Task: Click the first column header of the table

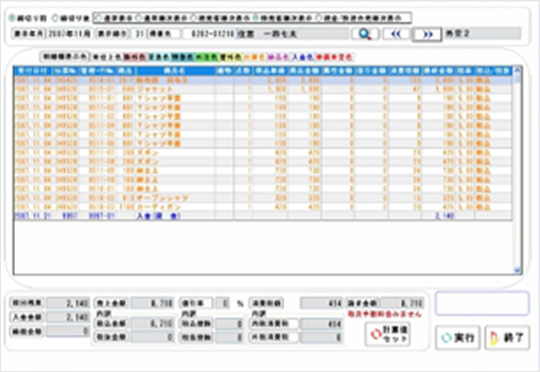Action: 32,71
